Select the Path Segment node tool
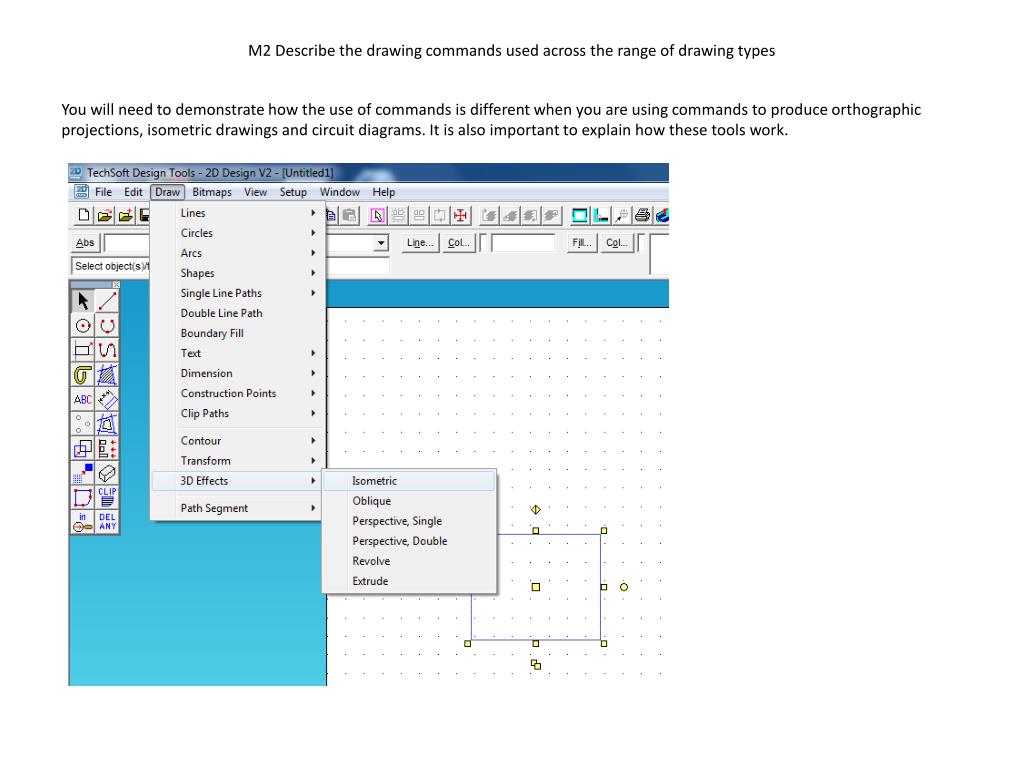 click(x=82, y=497)
